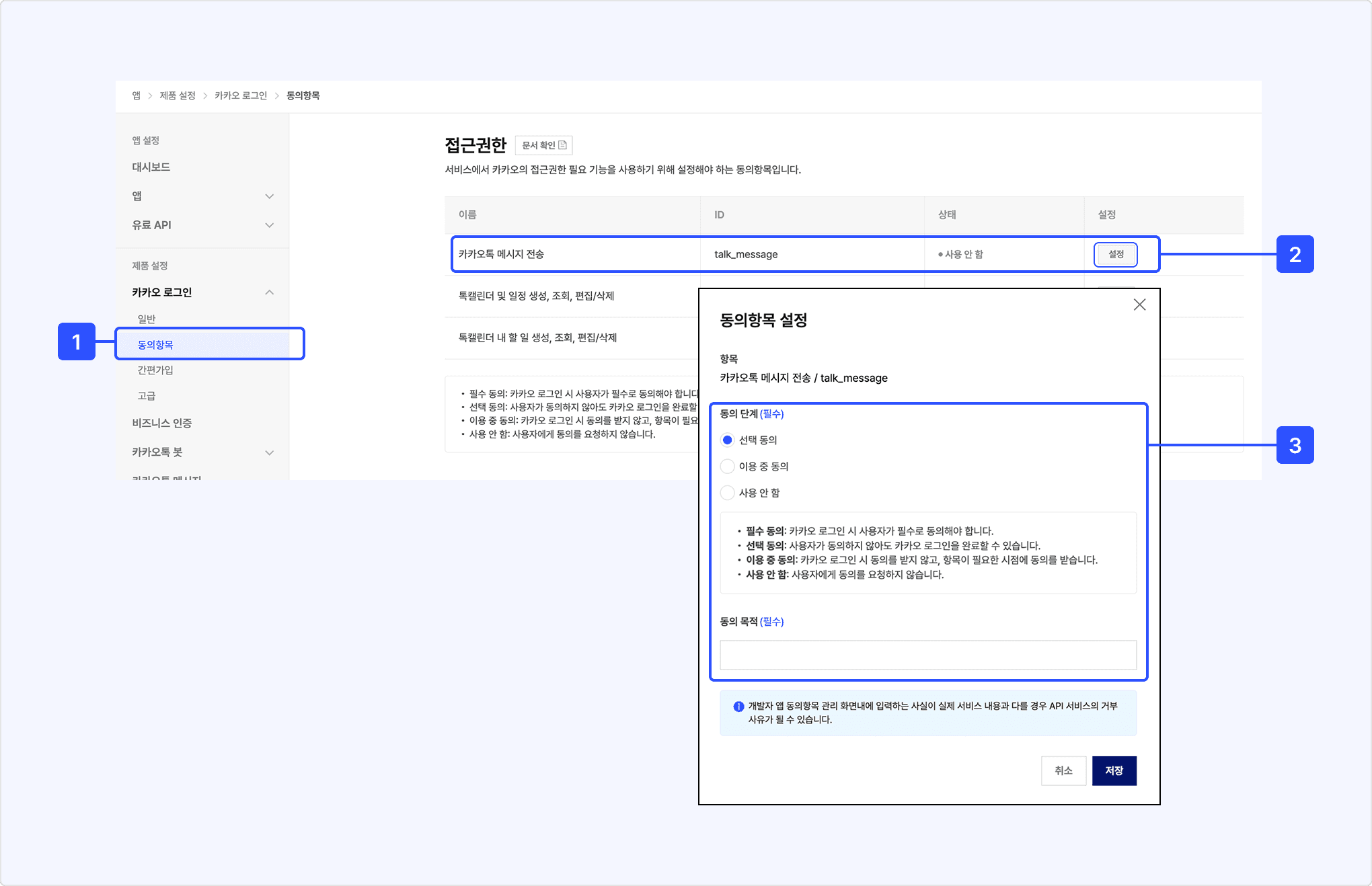The height and width of the screenshot is (886, 1372).
Task: Click 설정 button for talk_message row
Action: tap(1116, 254)
